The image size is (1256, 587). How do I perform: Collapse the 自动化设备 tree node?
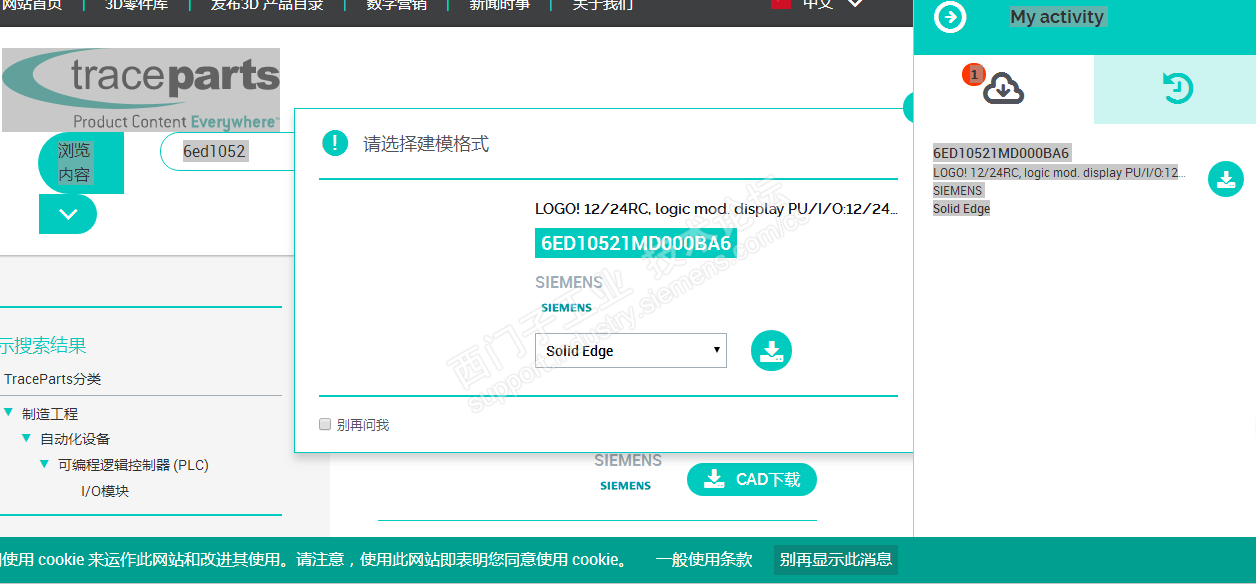[x=26, y=438]
